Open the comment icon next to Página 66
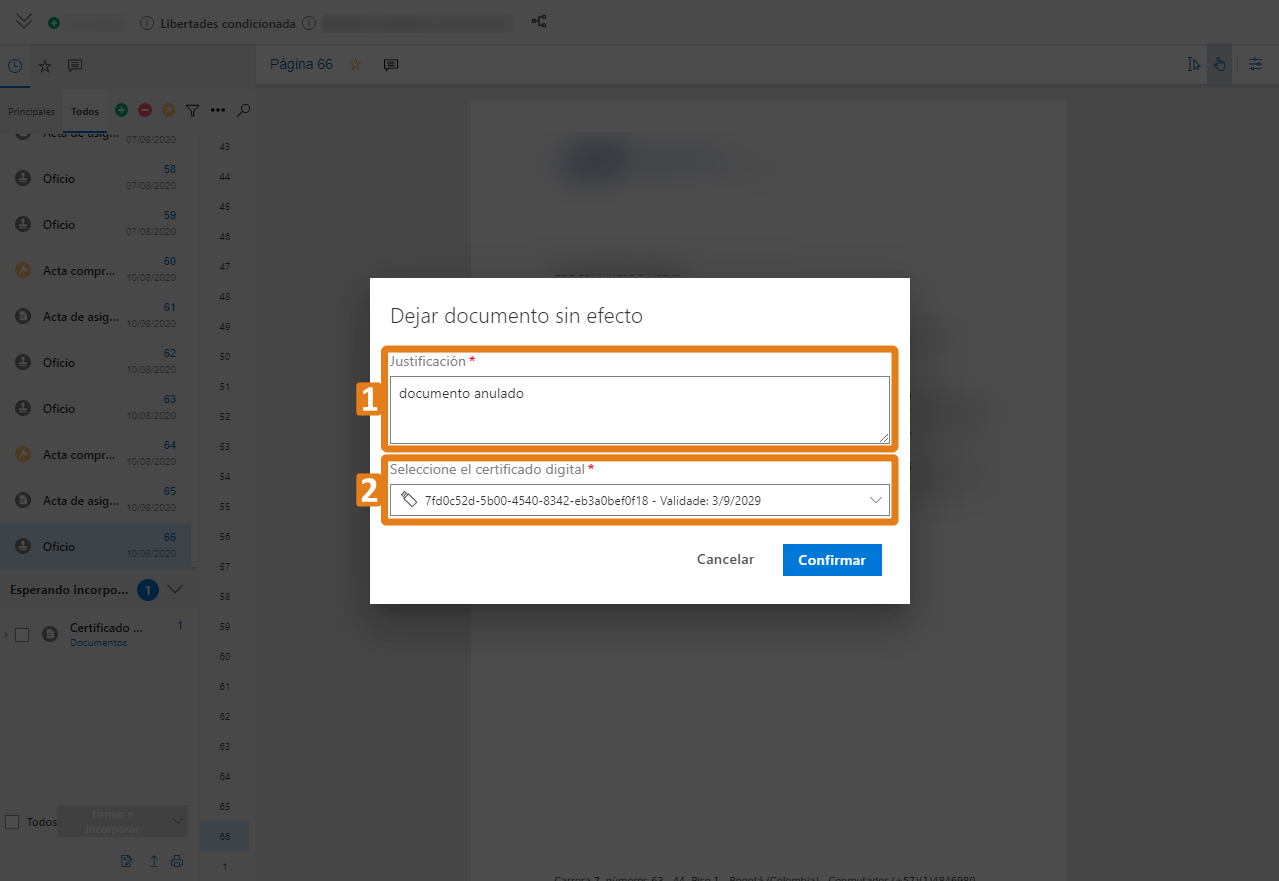The height and width of the screenshot is (881, 1279). [391, 65]
